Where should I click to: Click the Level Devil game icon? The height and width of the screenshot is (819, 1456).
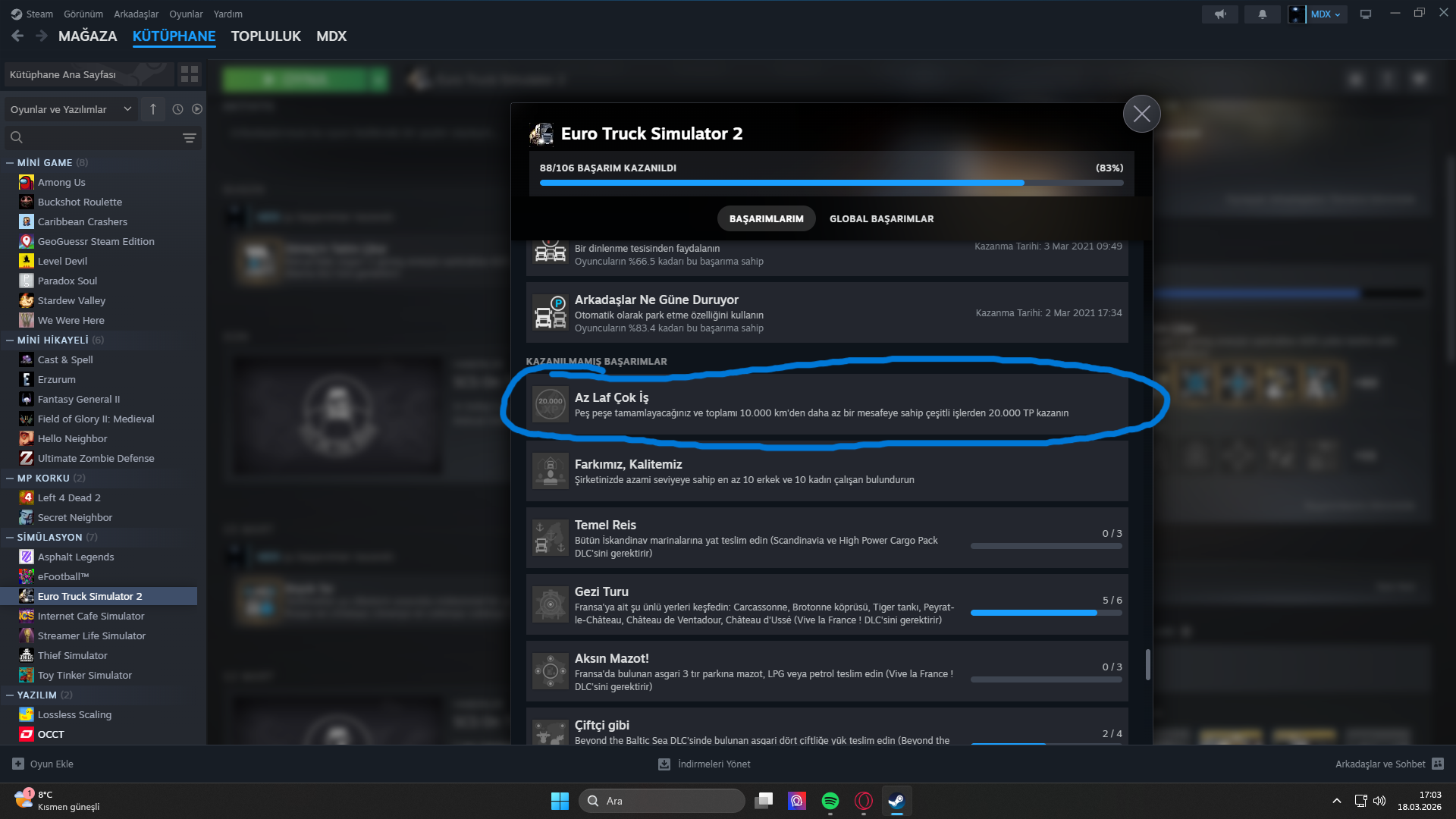pos(27,261)
